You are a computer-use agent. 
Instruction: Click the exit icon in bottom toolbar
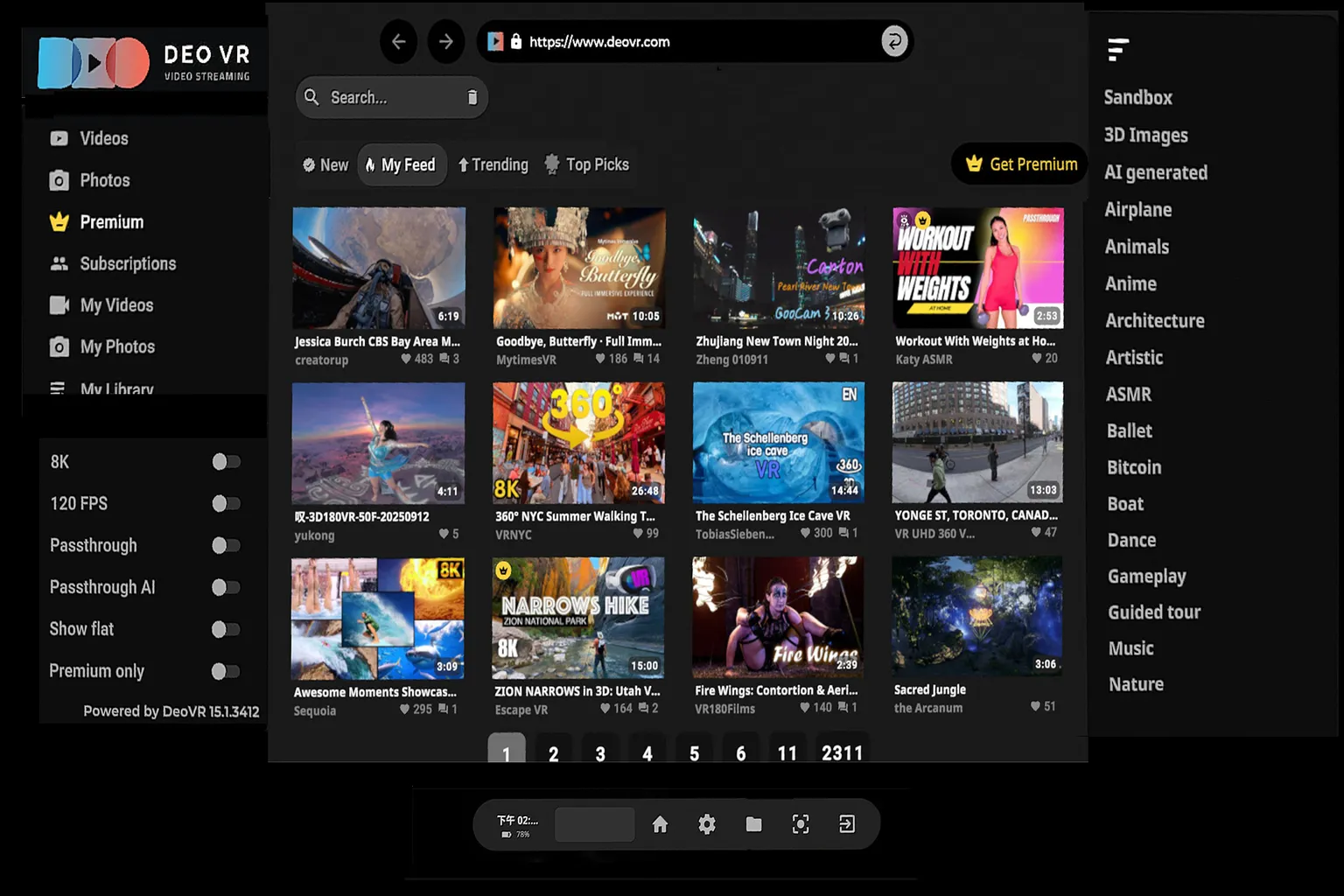click(847, 824)
